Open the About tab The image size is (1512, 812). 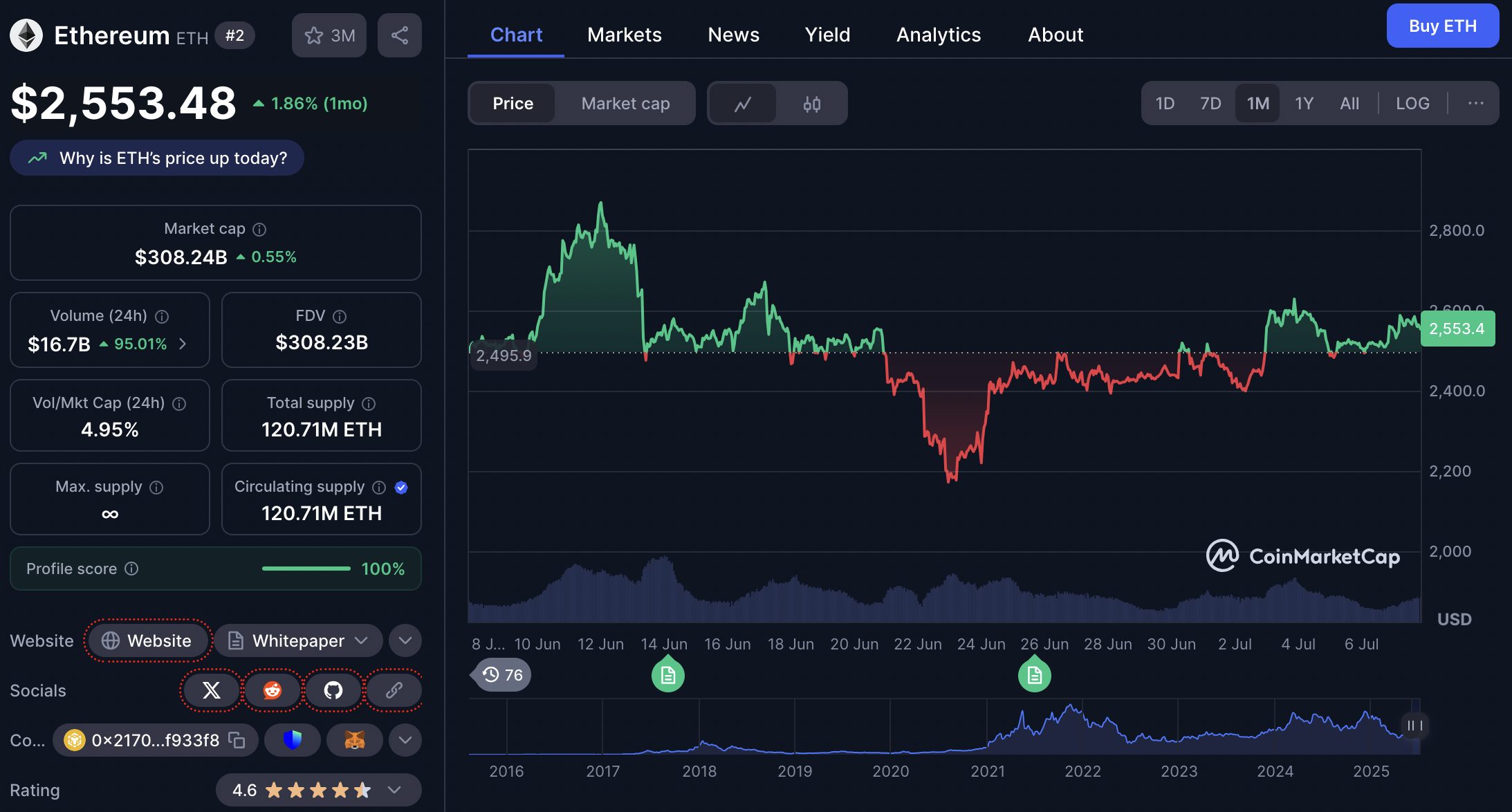(x=1055, y=35)
